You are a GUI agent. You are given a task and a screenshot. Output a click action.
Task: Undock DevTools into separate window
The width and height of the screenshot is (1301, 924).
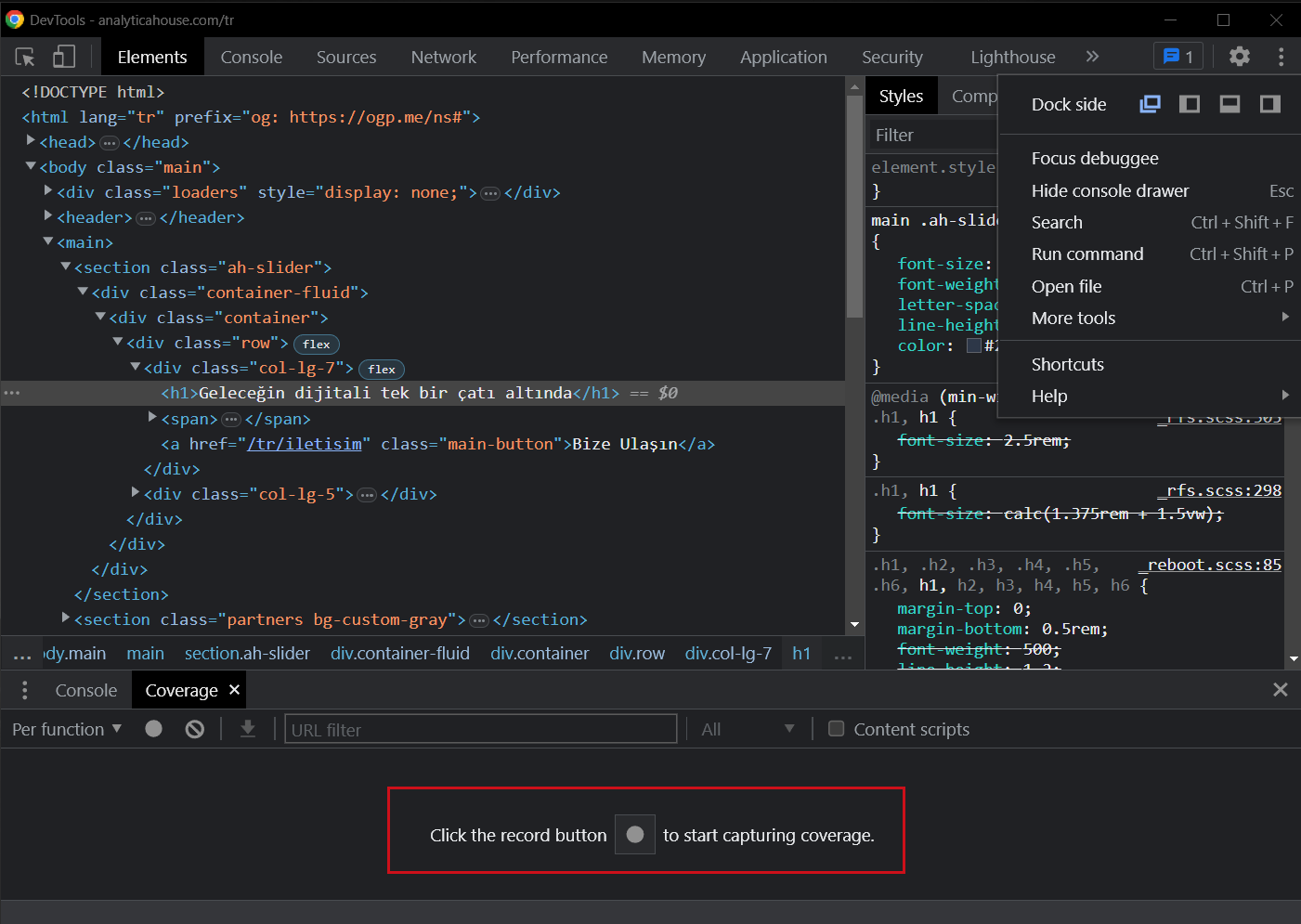[1150, 104]
